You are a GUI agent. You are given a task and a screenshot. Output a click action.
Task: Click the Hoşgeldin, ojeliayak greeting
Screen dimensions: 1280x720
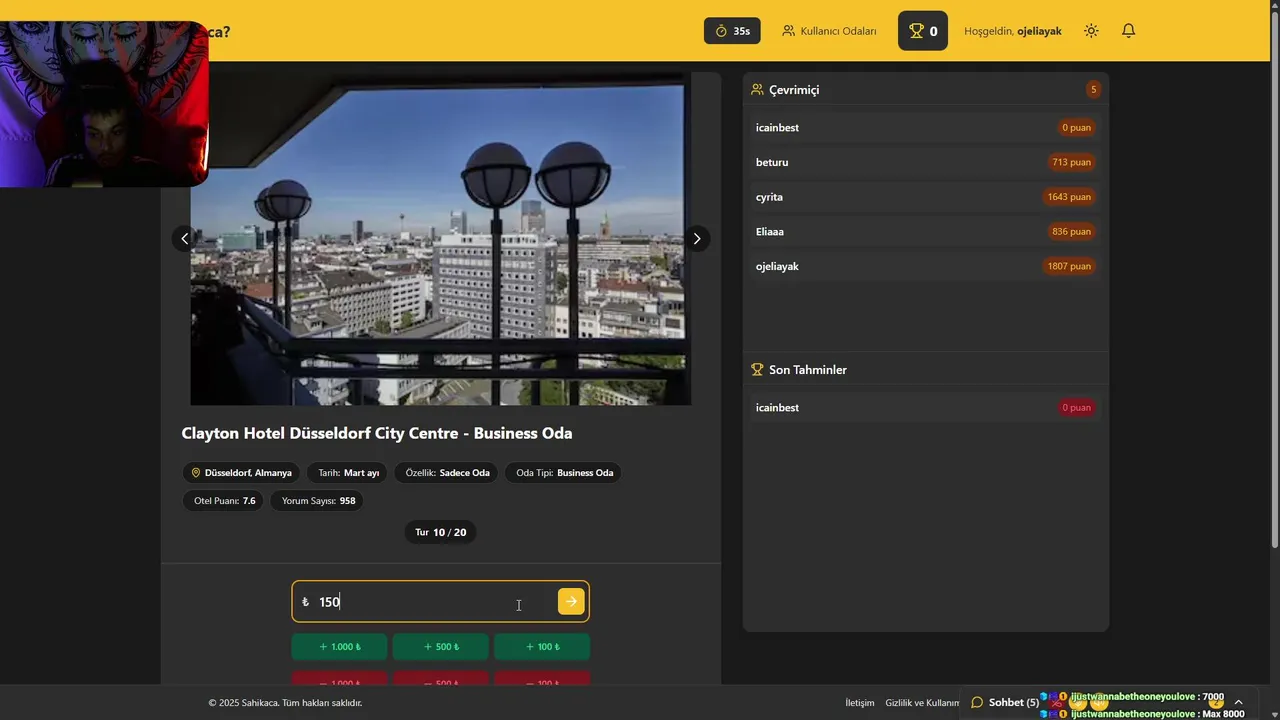click(x=1012, y=31)
